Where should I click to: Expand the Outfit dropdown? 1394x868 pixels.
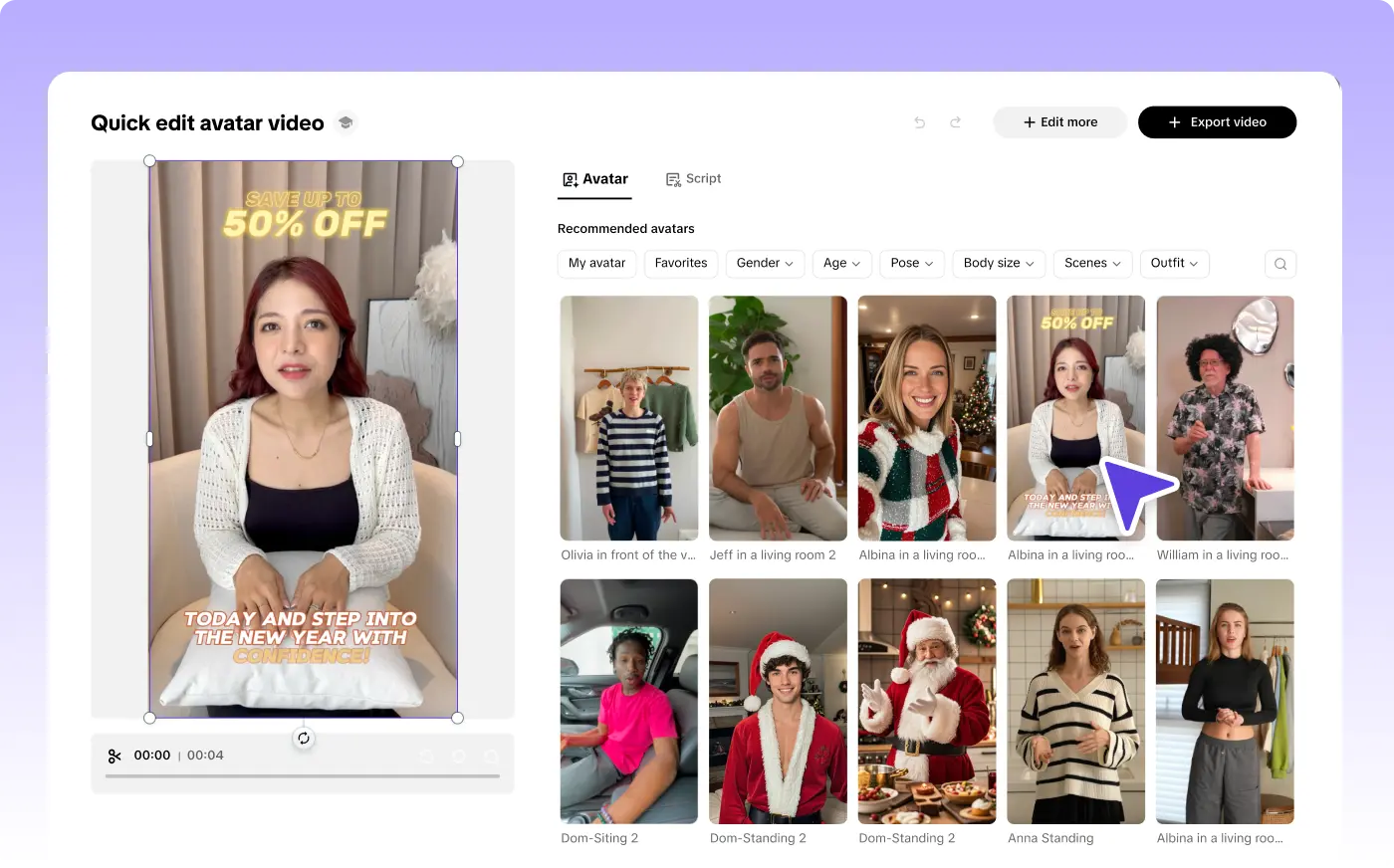click(x=1174, y=264)
